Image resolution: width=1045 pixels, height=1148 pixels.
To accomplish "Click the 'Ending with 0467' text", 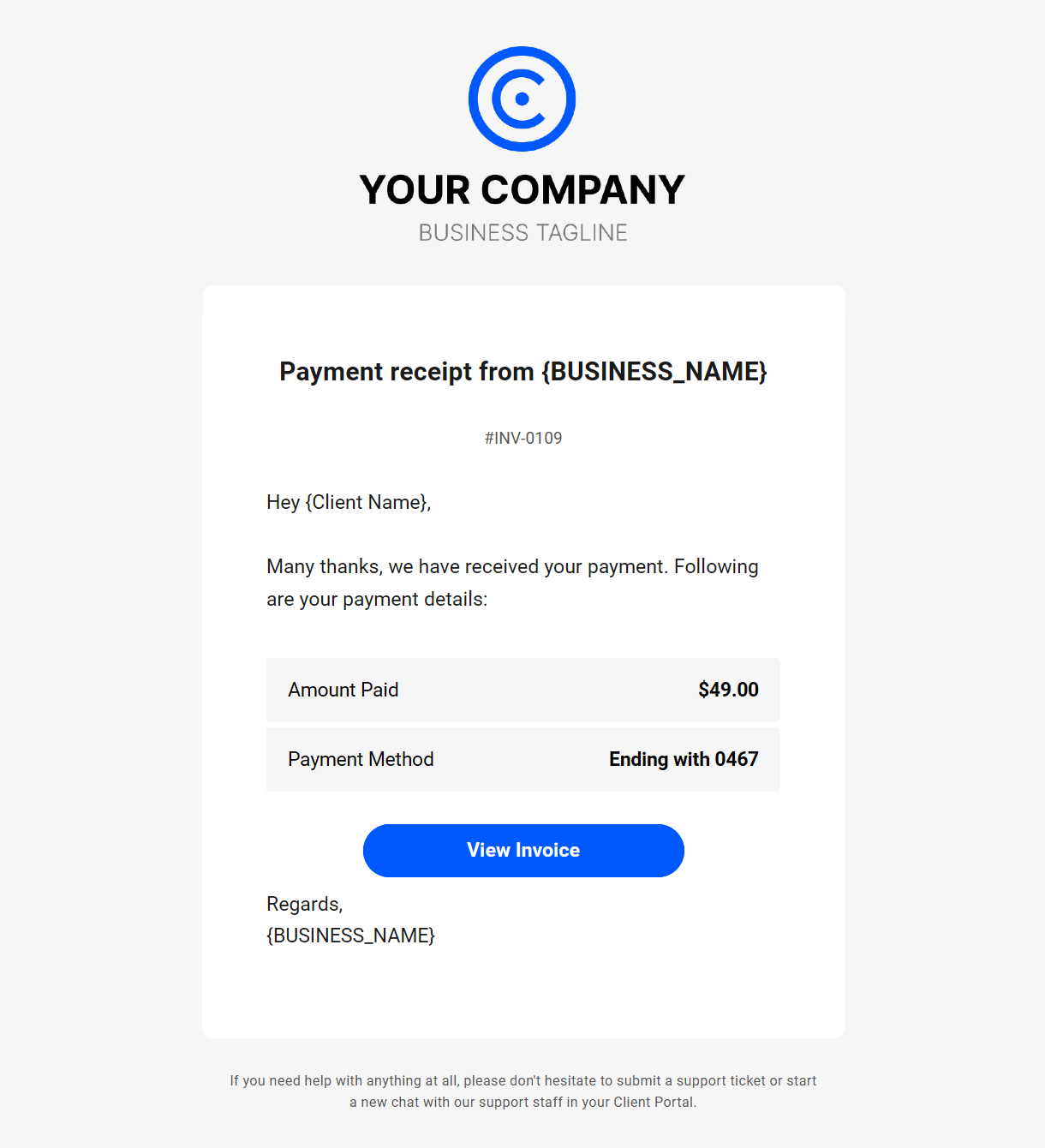I will coord(684,759).
